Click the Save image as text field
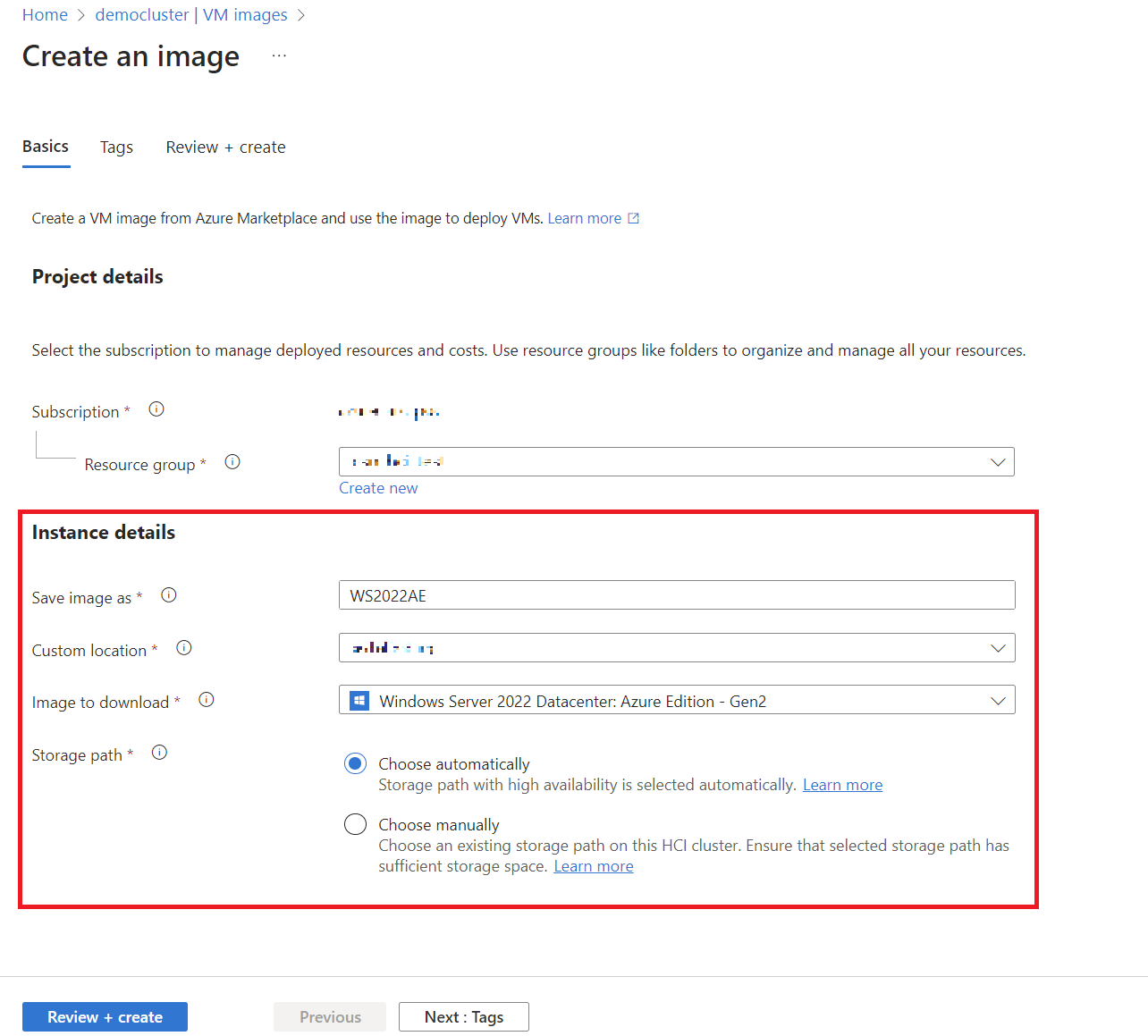The image size is (1148, 1036). pos(677,595)
